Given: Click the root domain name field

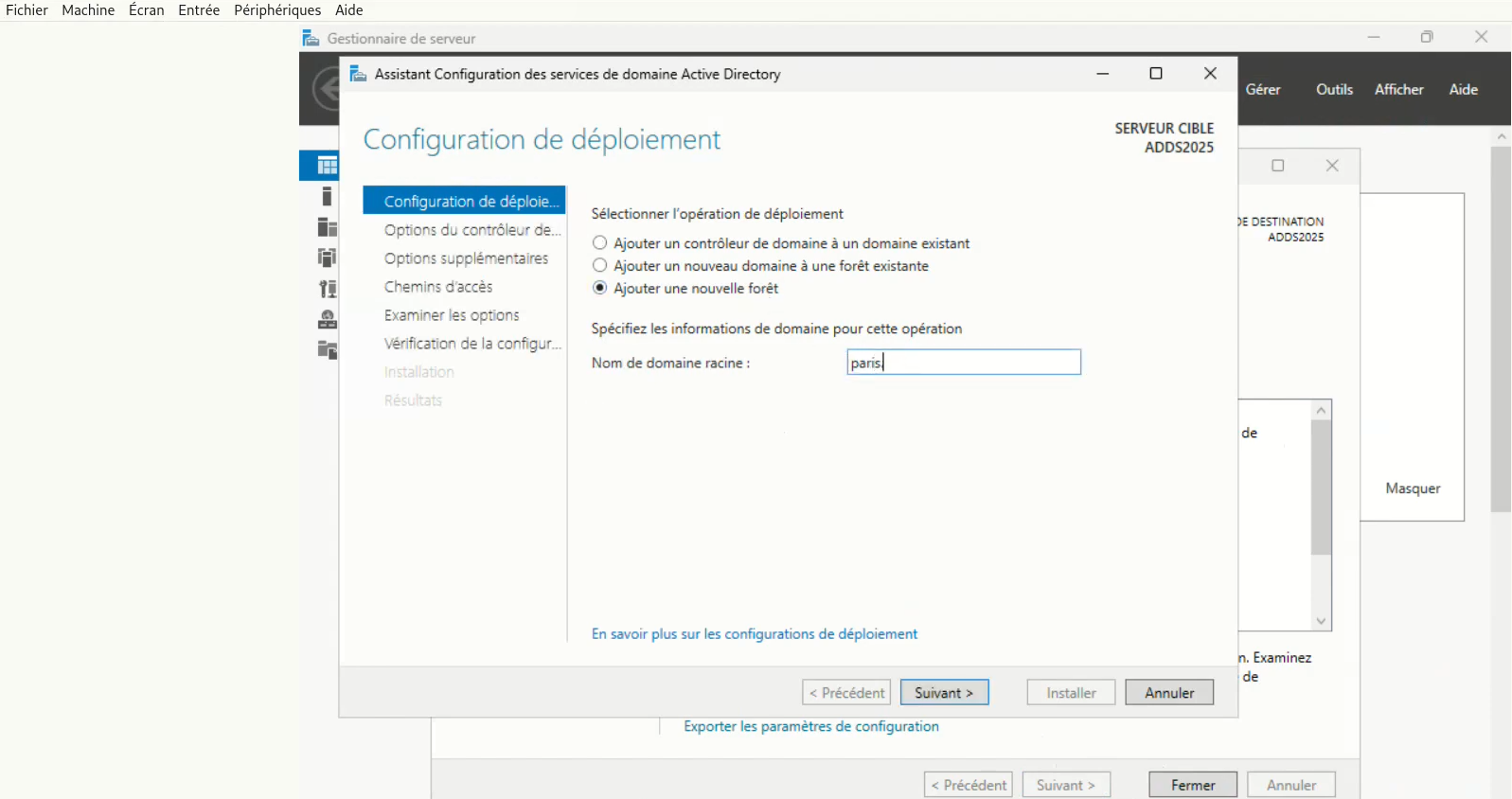Looking at the screenshot, I should tap(964, 363).
